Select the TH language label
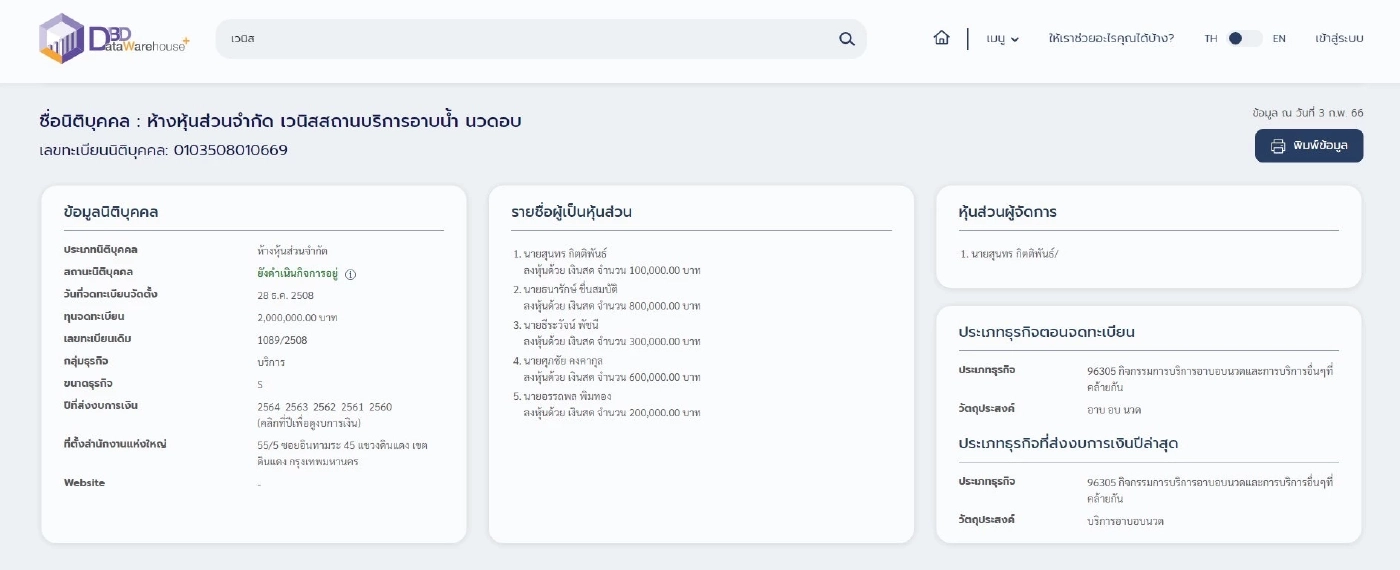Screen dimensions: 1400x570 (1210, 39)
